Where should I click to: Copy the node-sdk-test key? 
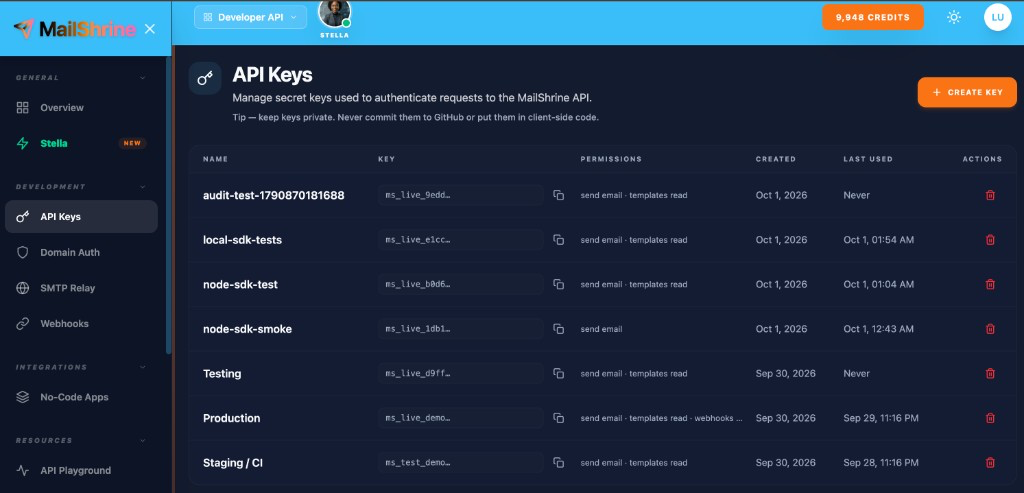pos(558,284)
